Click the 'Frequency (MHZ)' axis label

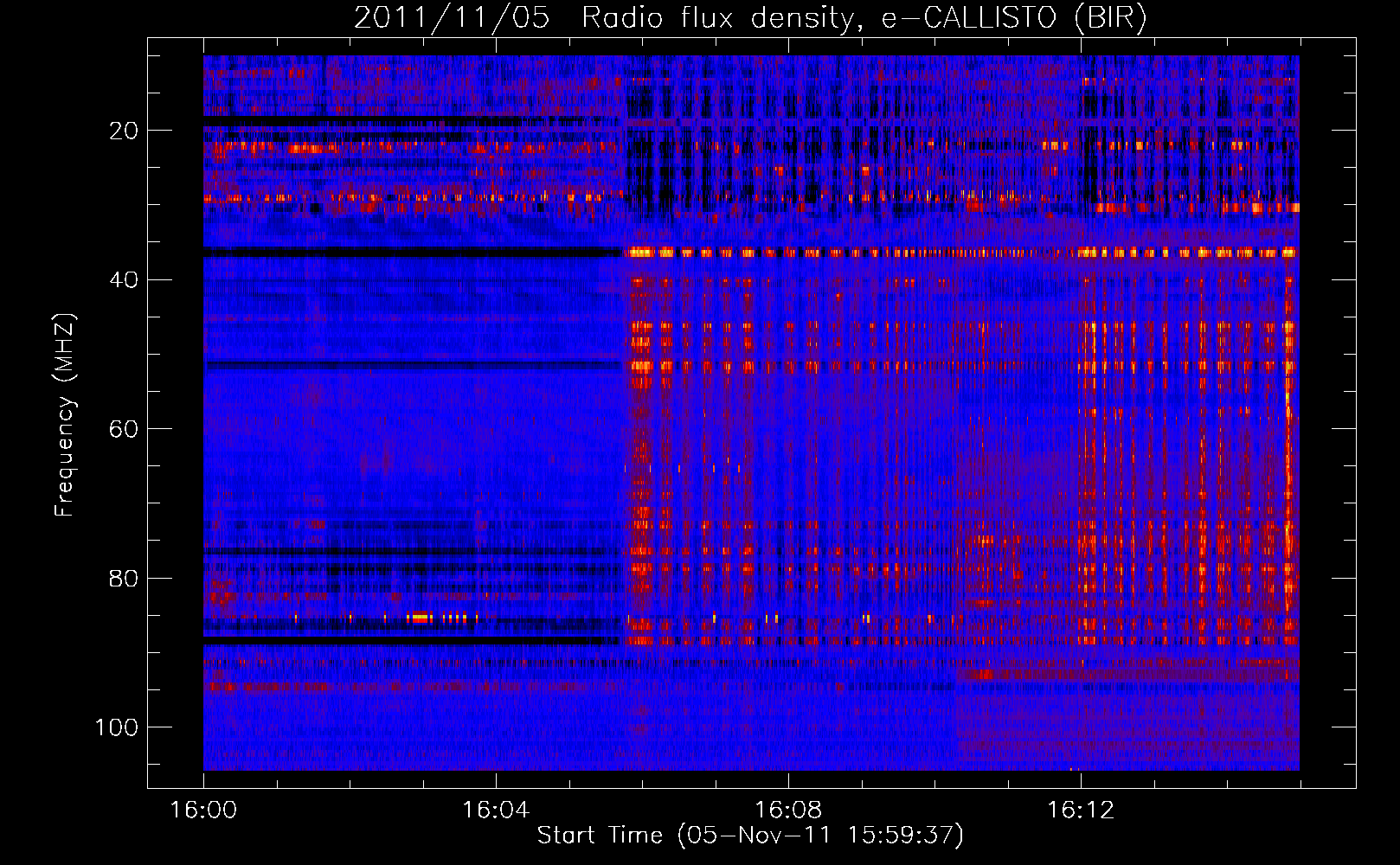[x=65, y=414]
